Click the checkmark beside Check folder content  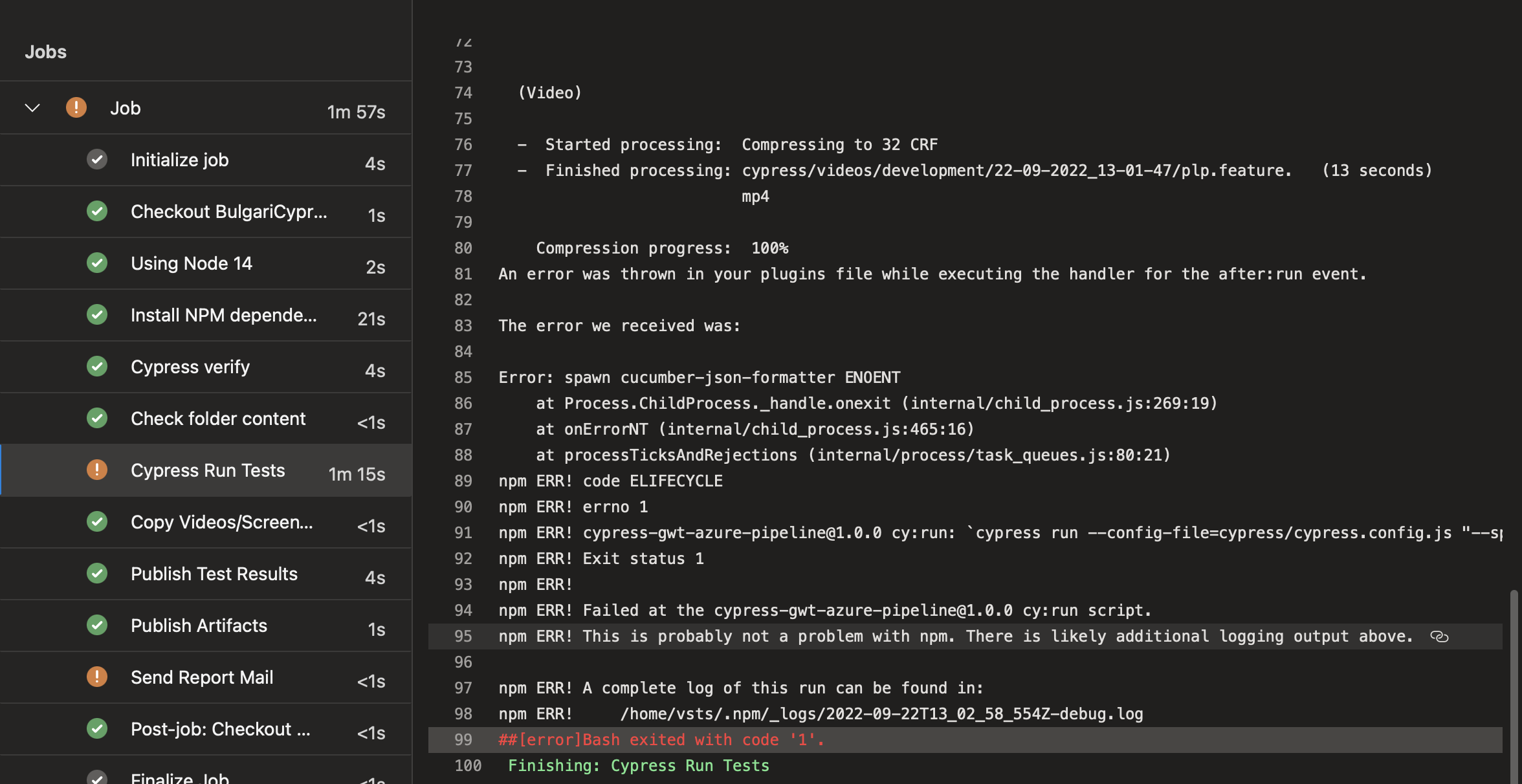(x=97, y=418)
